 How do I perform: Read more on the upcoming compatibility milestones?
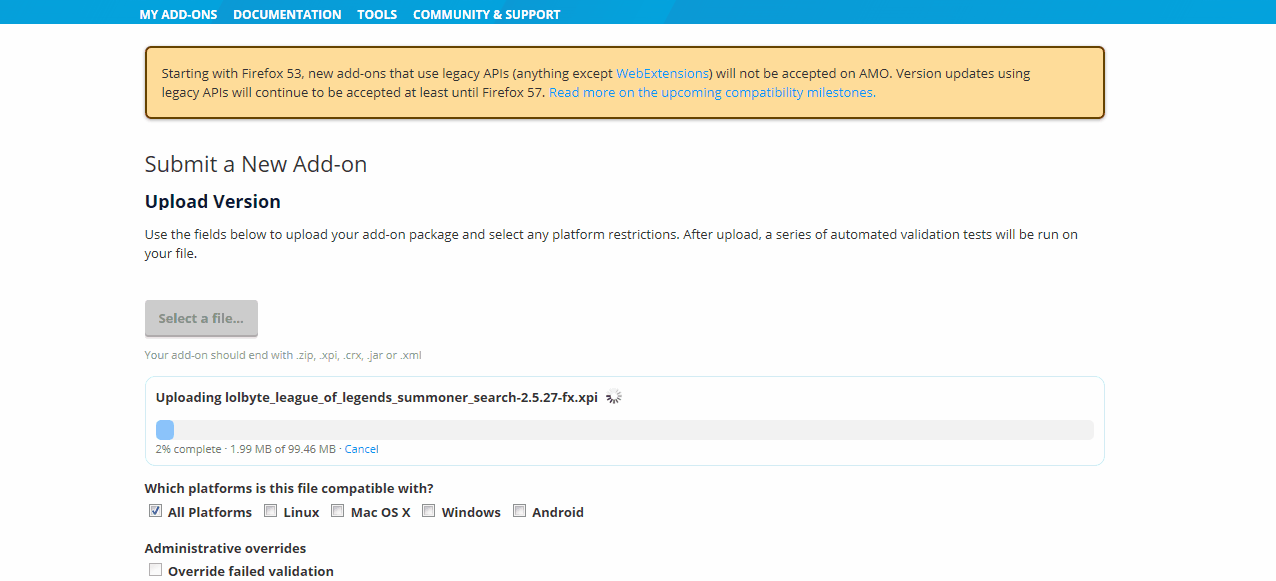click(712, 92)
